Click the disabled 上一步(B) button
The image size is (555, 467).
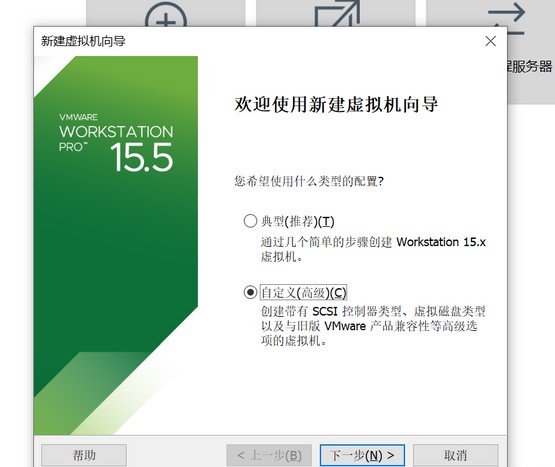click(x=269, y=455)
